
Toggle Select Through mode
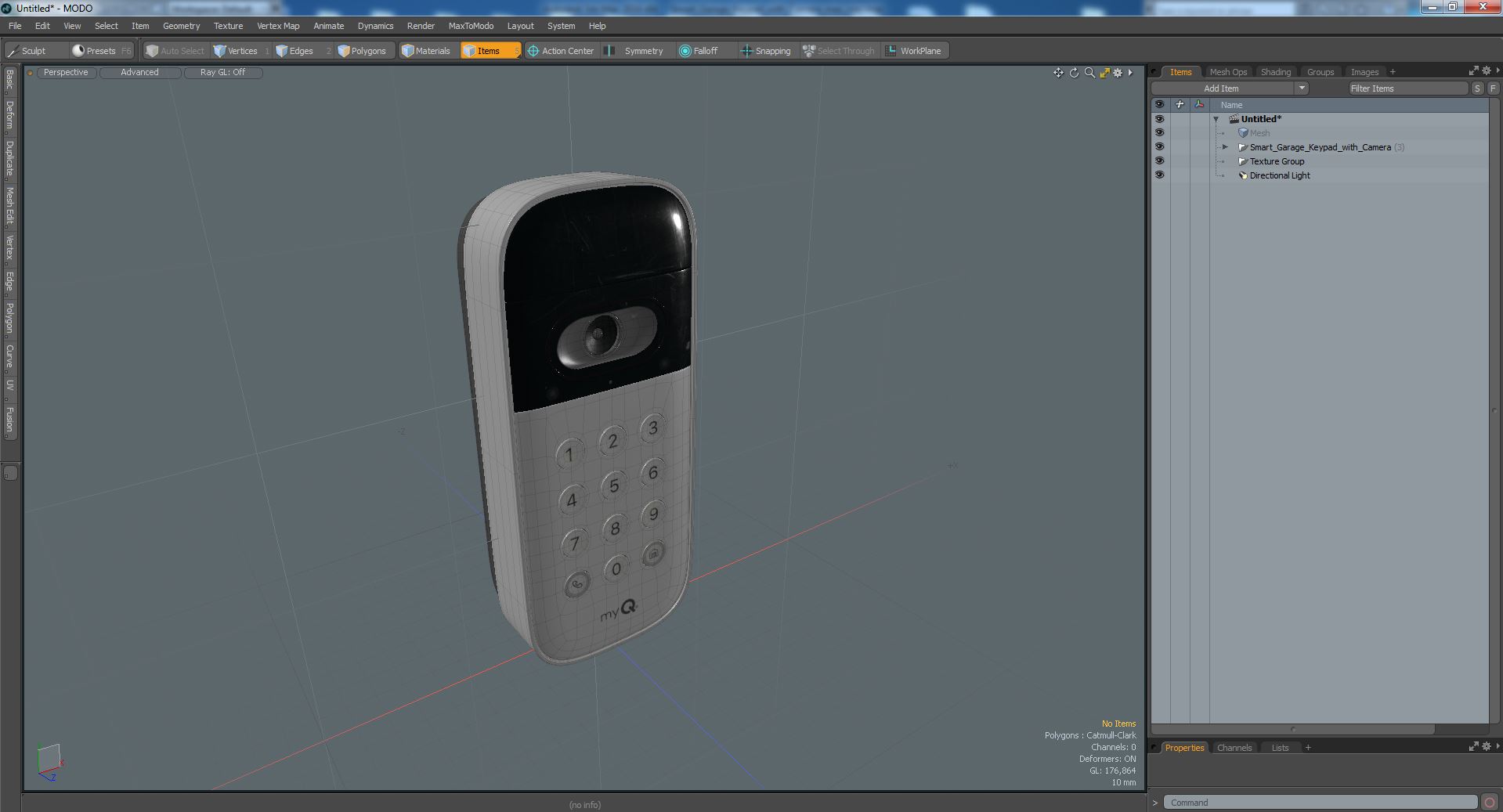pyautogui.click(x=839, y=51)
